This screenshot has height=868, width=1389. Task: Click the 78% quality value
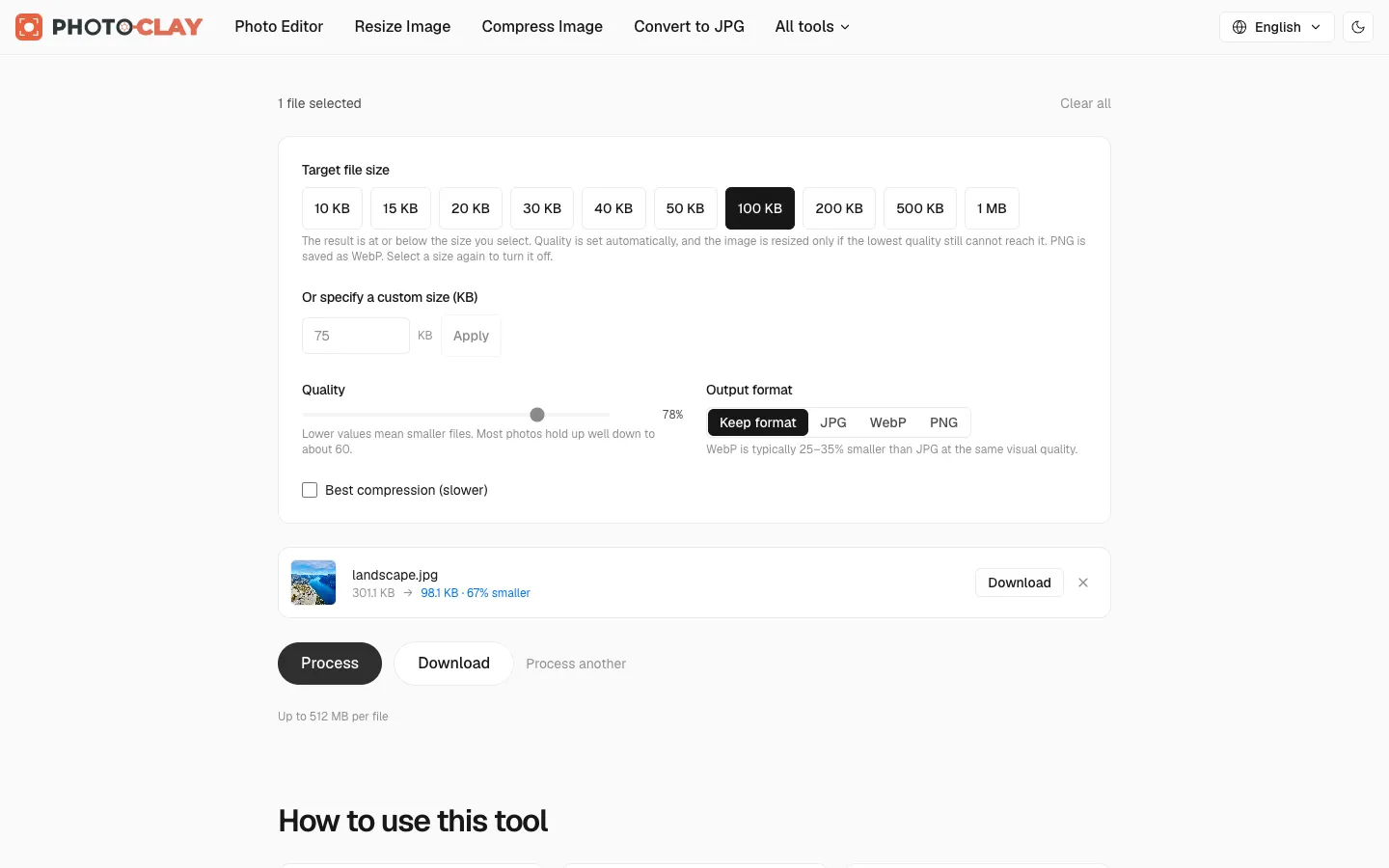[x=672, y=415]
